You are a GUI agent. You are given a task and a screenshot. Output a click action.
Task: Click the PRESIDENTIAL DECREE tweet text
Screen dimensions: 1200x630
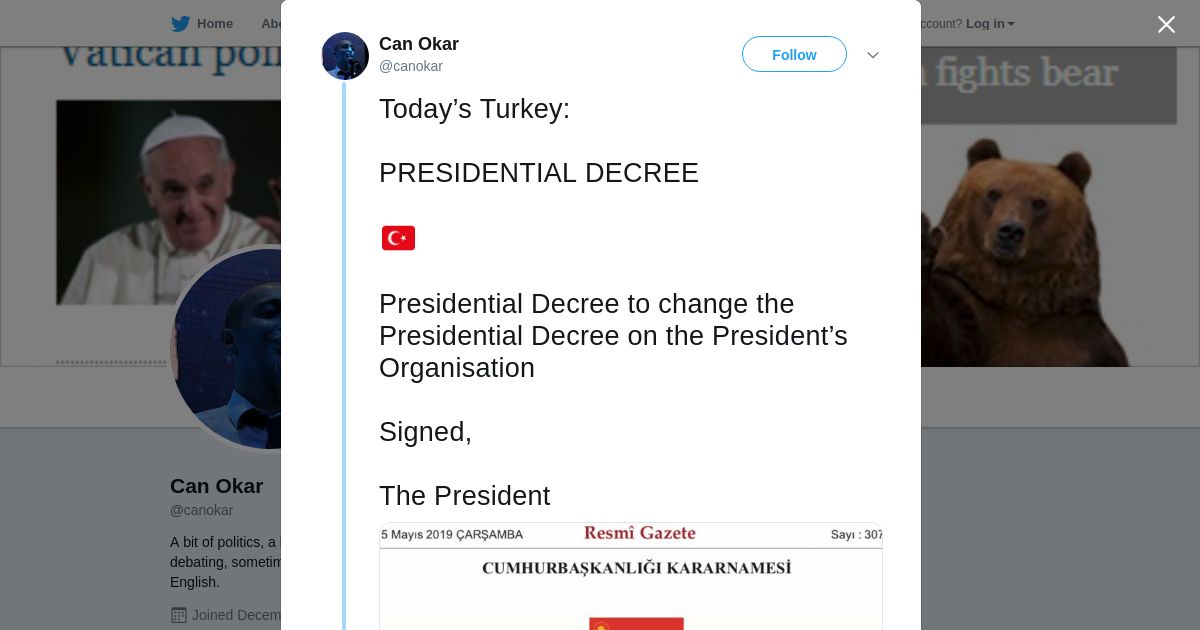[538, 173]
